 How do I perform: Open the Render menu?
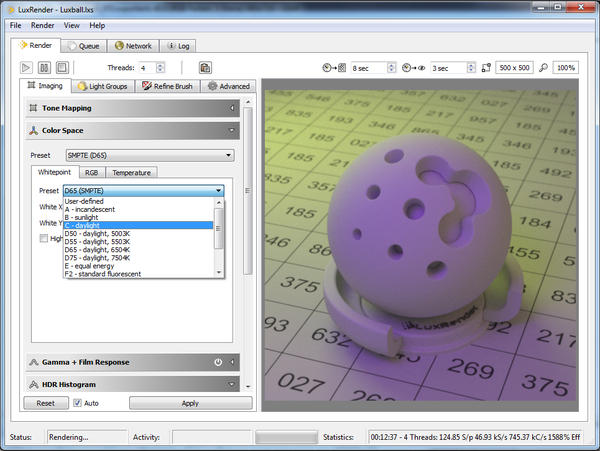click(x=42, y=25)
